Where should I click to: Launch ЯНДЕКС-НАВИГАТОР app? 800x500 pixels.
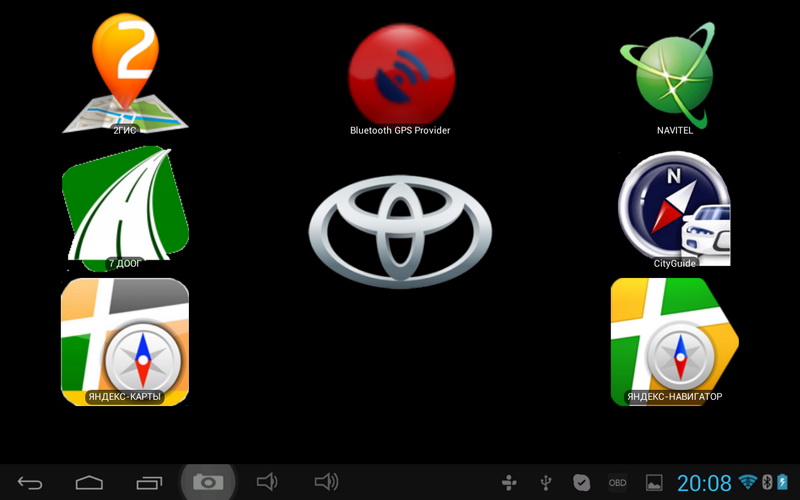(674, 341)
